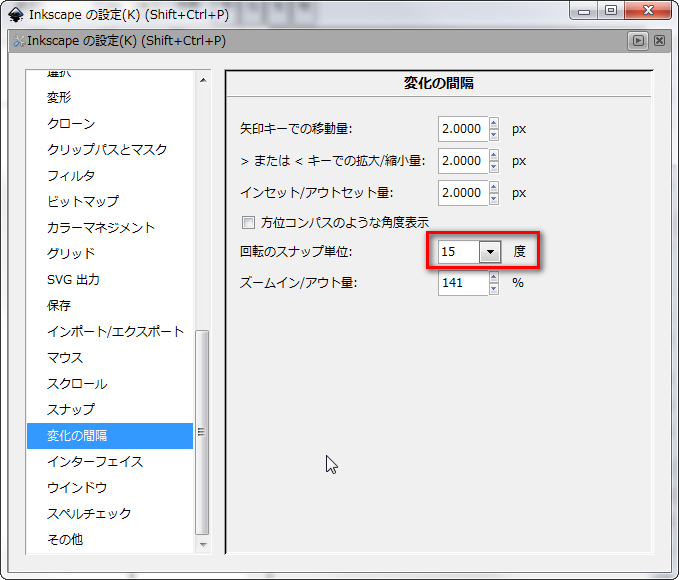Click the インセット/アウトセット量 value field
The width and height of the screenshot is (679, 580).
tap(463, 193)
